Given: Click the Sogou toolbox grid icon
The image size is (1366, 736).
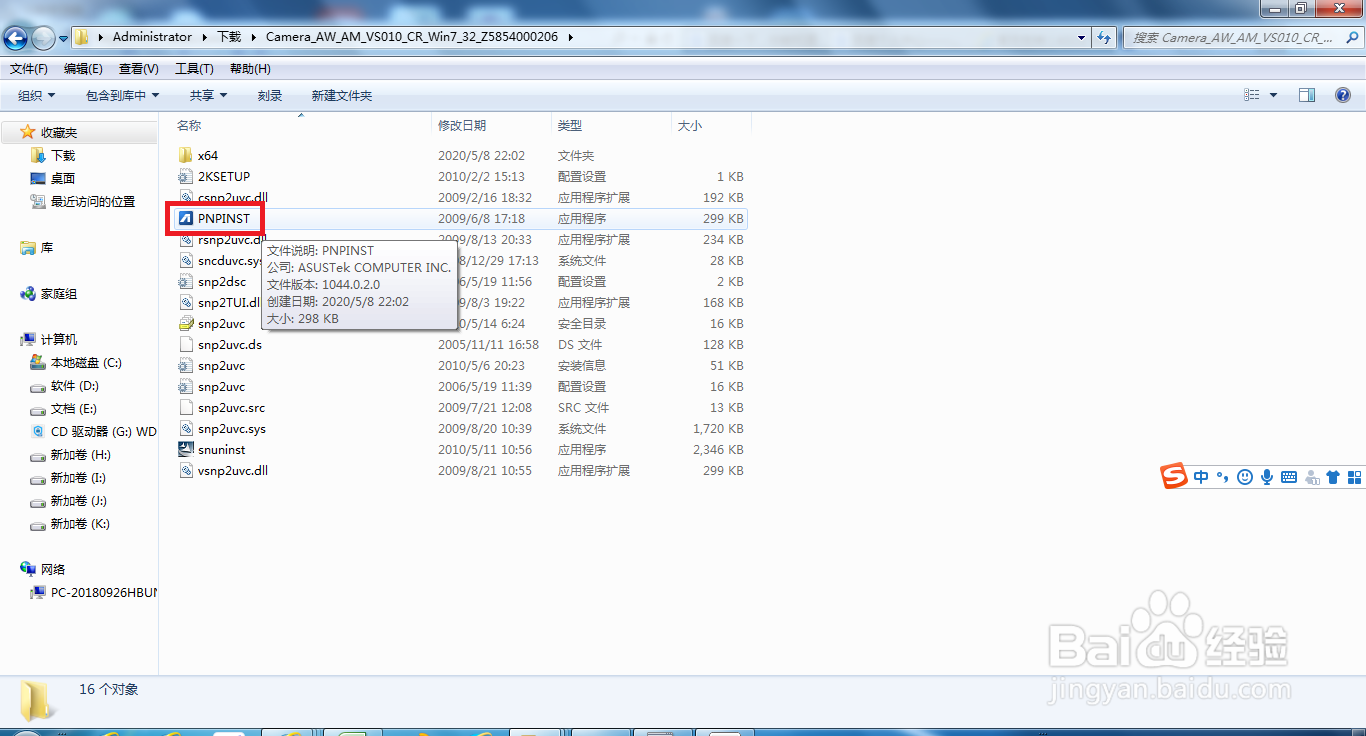Looking at the screenshot, I should (x=1355, y=477).
